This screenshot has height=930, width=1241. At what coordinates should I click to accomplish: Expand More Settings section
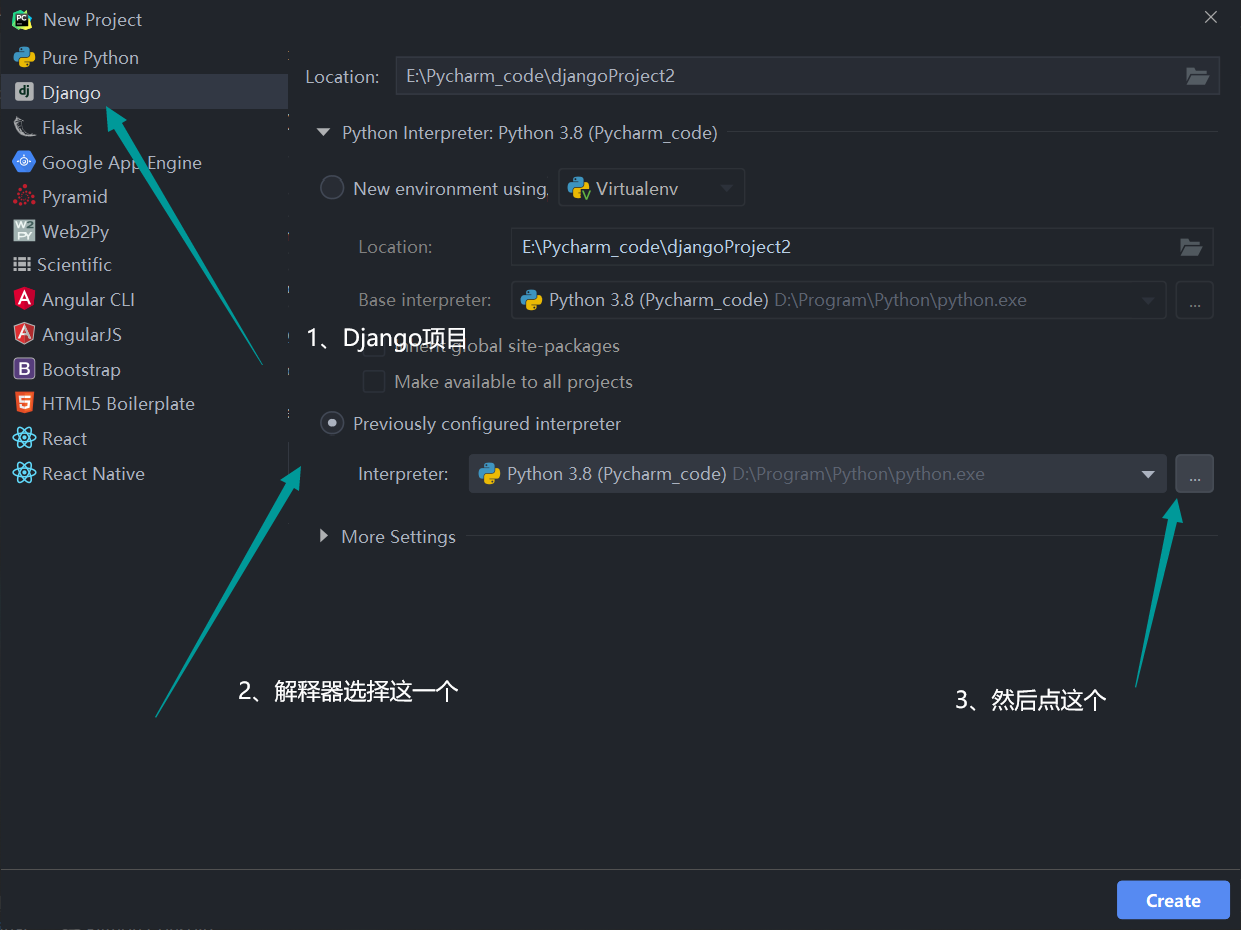click(x=324, y=536)
